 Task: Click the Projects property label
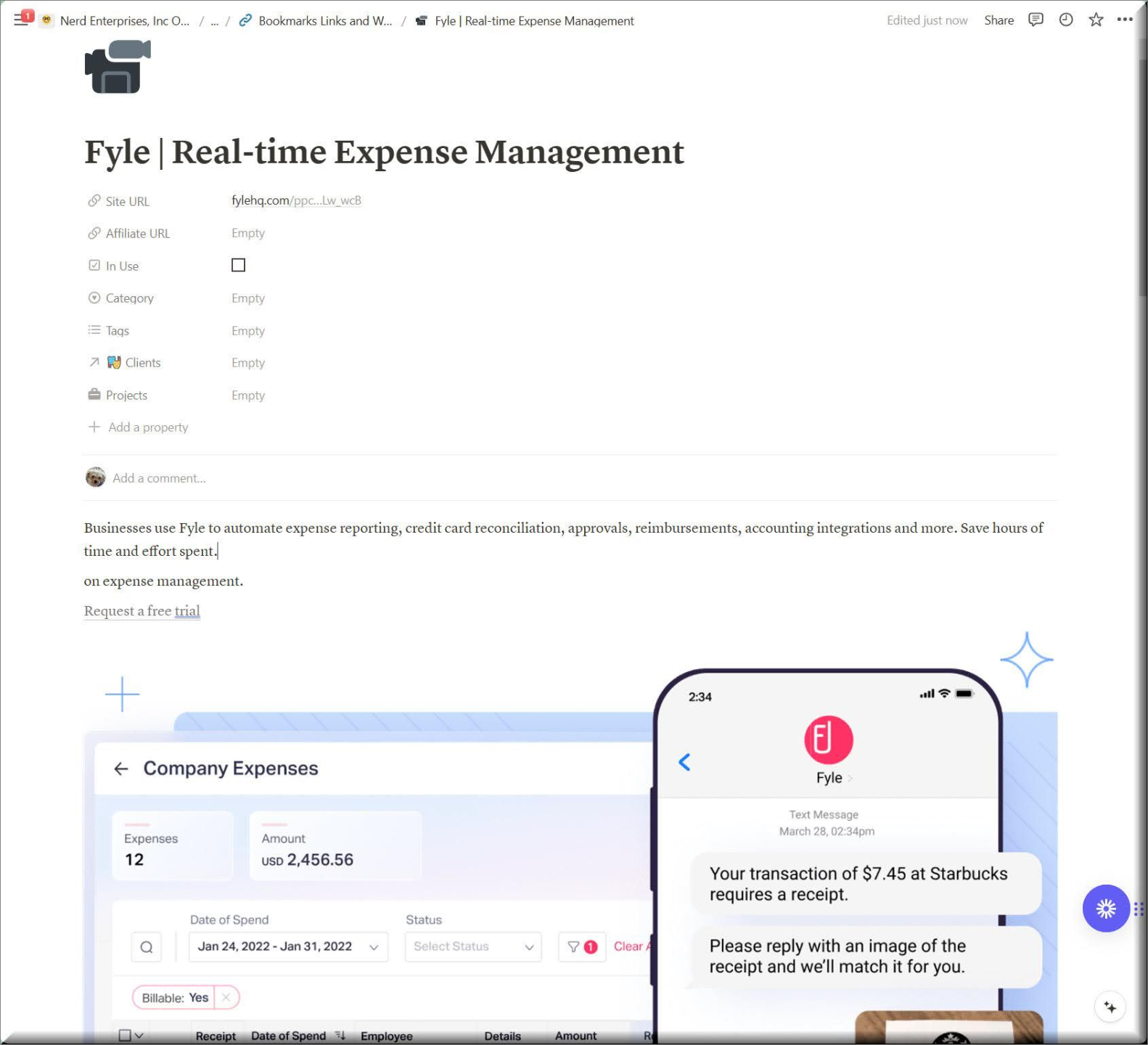coord(126,396)
